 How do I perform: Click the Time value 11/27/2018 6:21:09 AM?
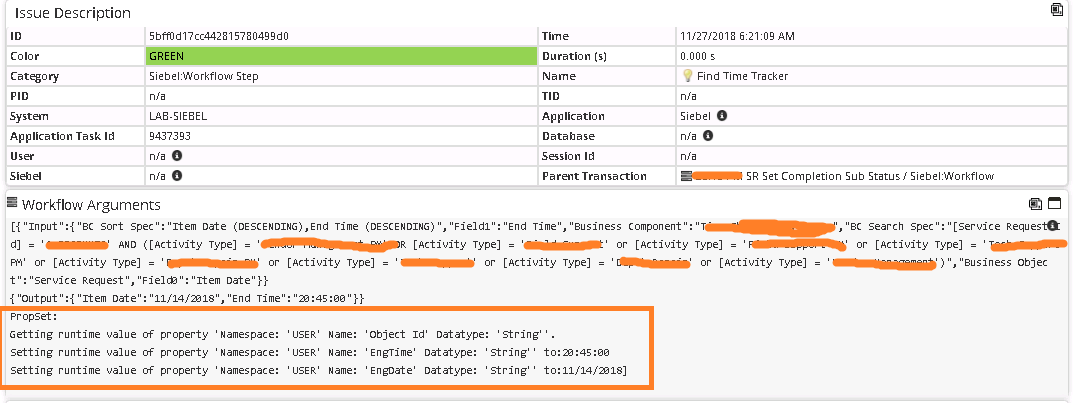[736, 36]
